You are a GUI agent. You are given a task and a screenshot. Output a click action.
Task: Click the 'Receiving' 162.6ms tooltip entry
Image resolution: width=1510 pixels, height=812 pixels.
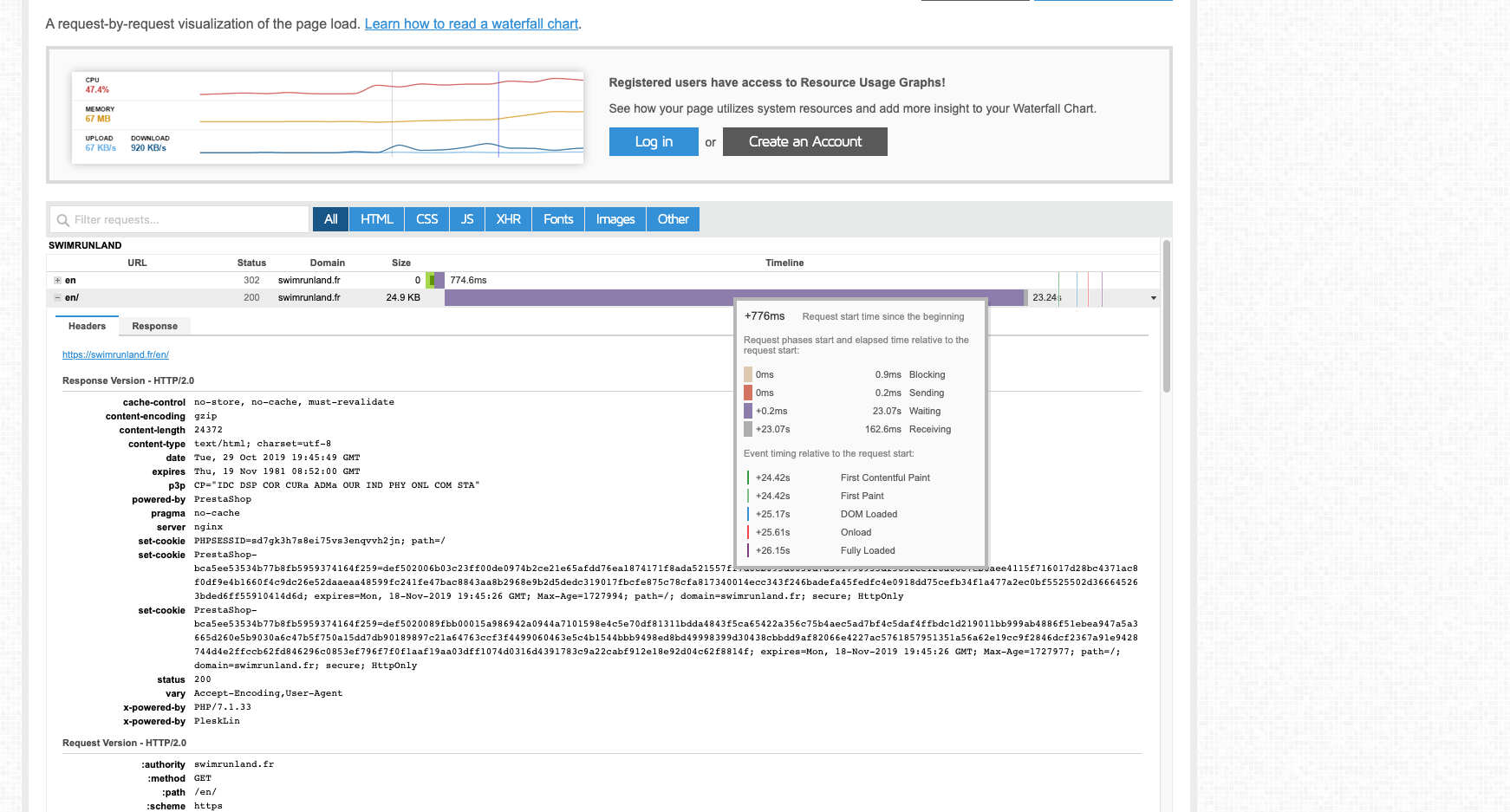pos(930,429)
